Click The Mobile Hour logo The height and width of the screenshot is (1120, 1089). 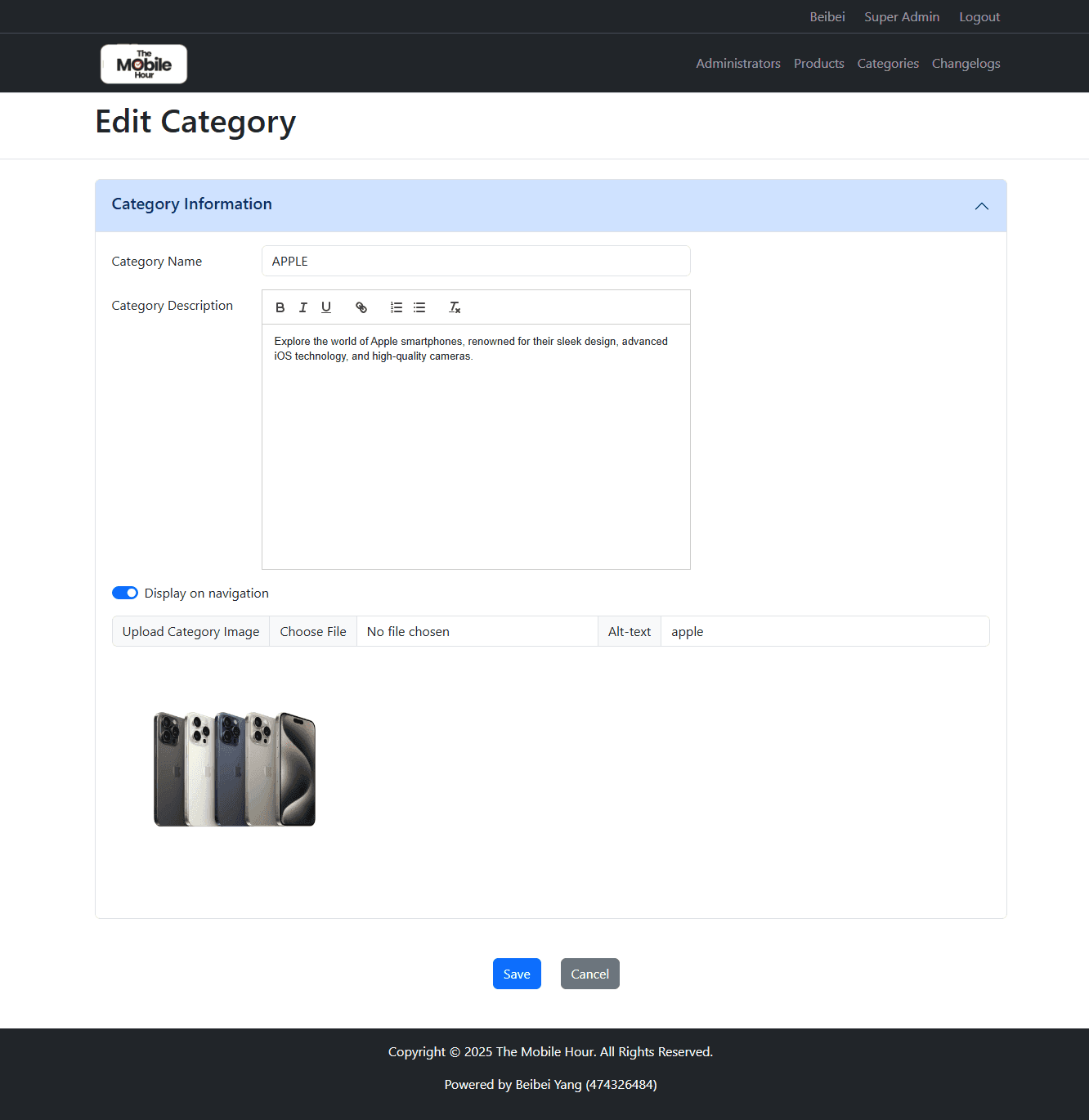coord(144,64)
